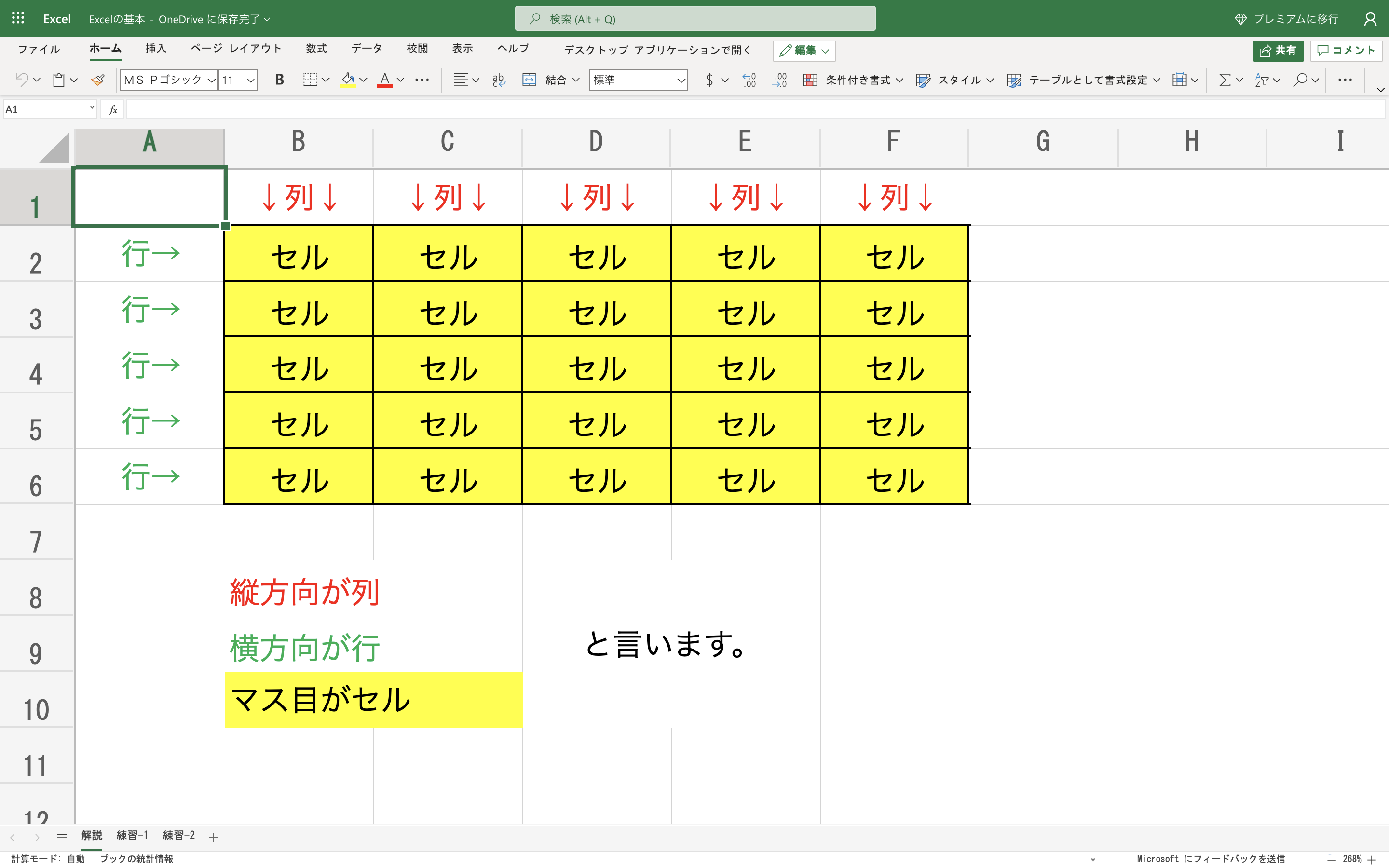Image resolution: width=1389 pixels, height=868 pixels.
Task: Apply the yellow fill color bucket
Action: (x=348, y=80)
